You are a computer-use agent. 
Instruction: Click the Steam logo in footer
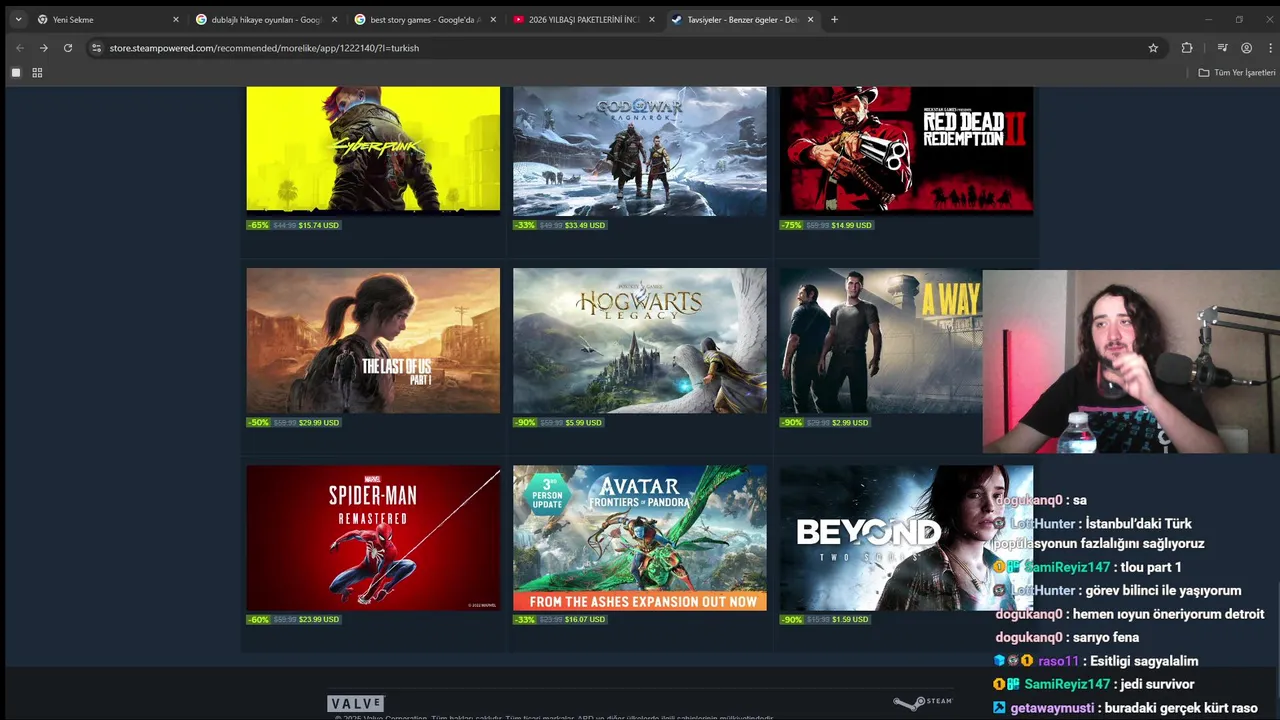(x=923, y=703)
